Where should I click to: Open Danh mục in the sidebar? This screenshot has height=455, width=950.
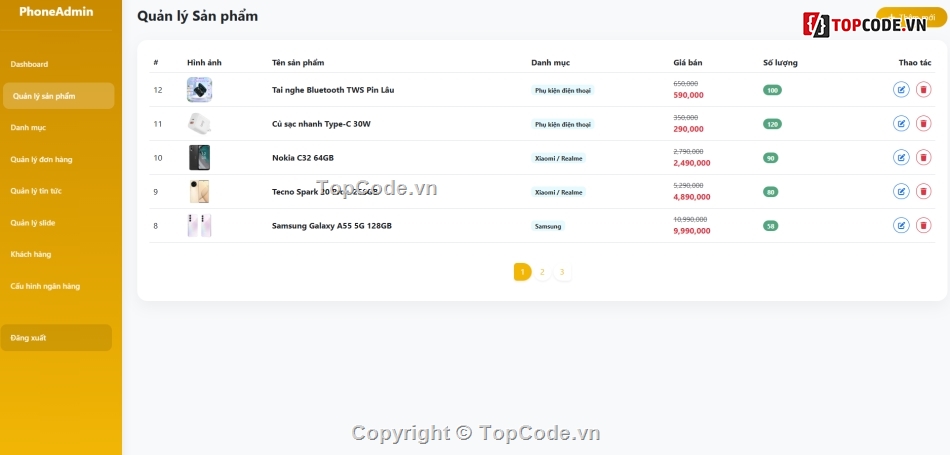pyautogui.click(x=28, y=128)
